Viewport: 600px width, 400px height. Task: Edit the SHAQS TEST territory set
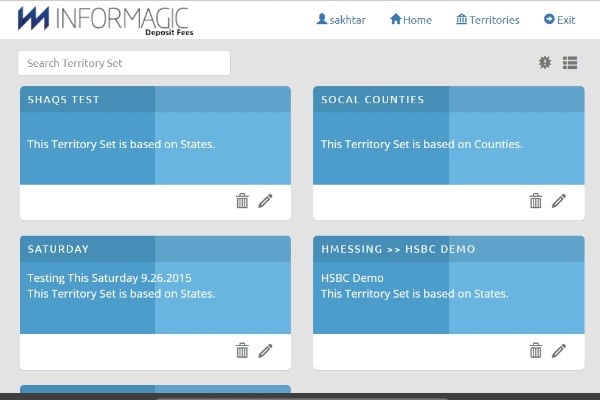(265, 201)
